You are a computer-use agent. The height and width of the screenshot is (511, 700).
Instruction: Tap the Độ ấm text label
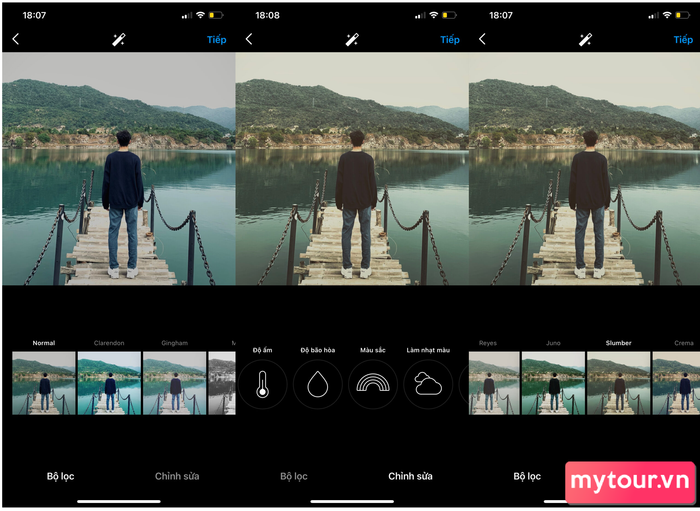[262, 350]
